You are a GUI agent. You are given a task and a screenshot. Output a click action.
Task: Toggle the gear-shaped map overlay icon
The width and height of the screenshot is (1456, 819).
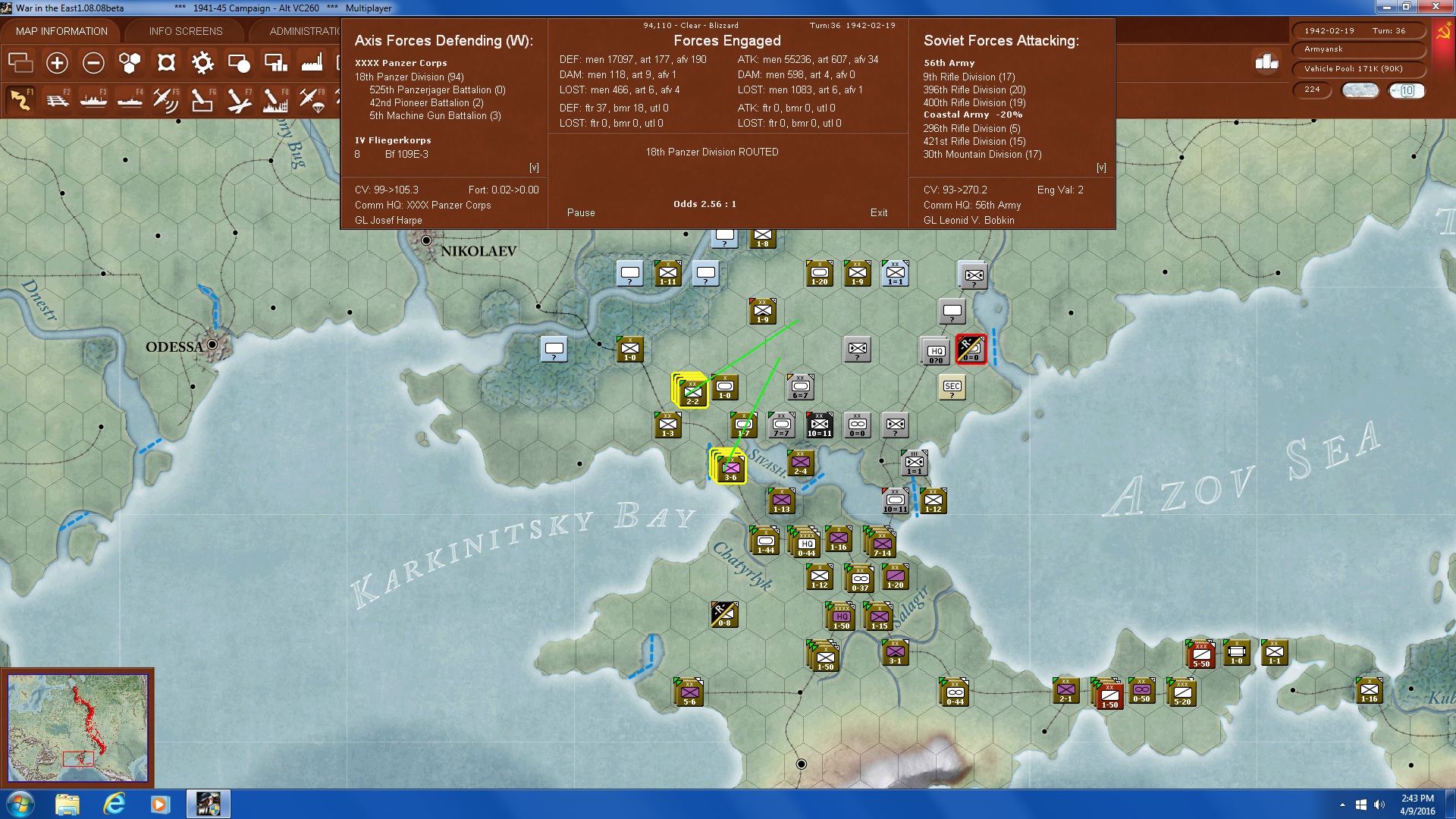click(x=202, y=63)
